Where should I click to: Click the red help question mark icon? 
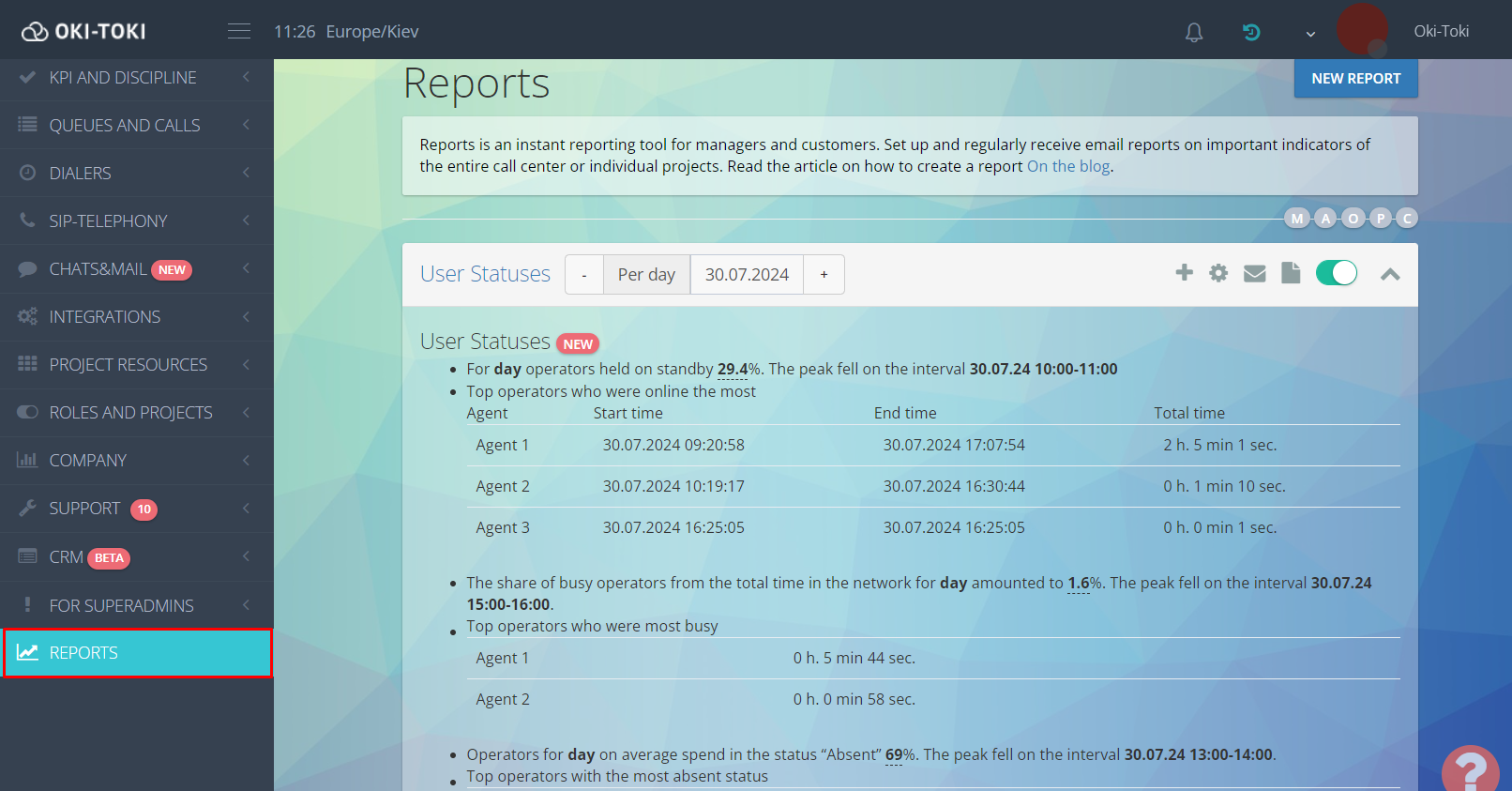pos(1470,769)
